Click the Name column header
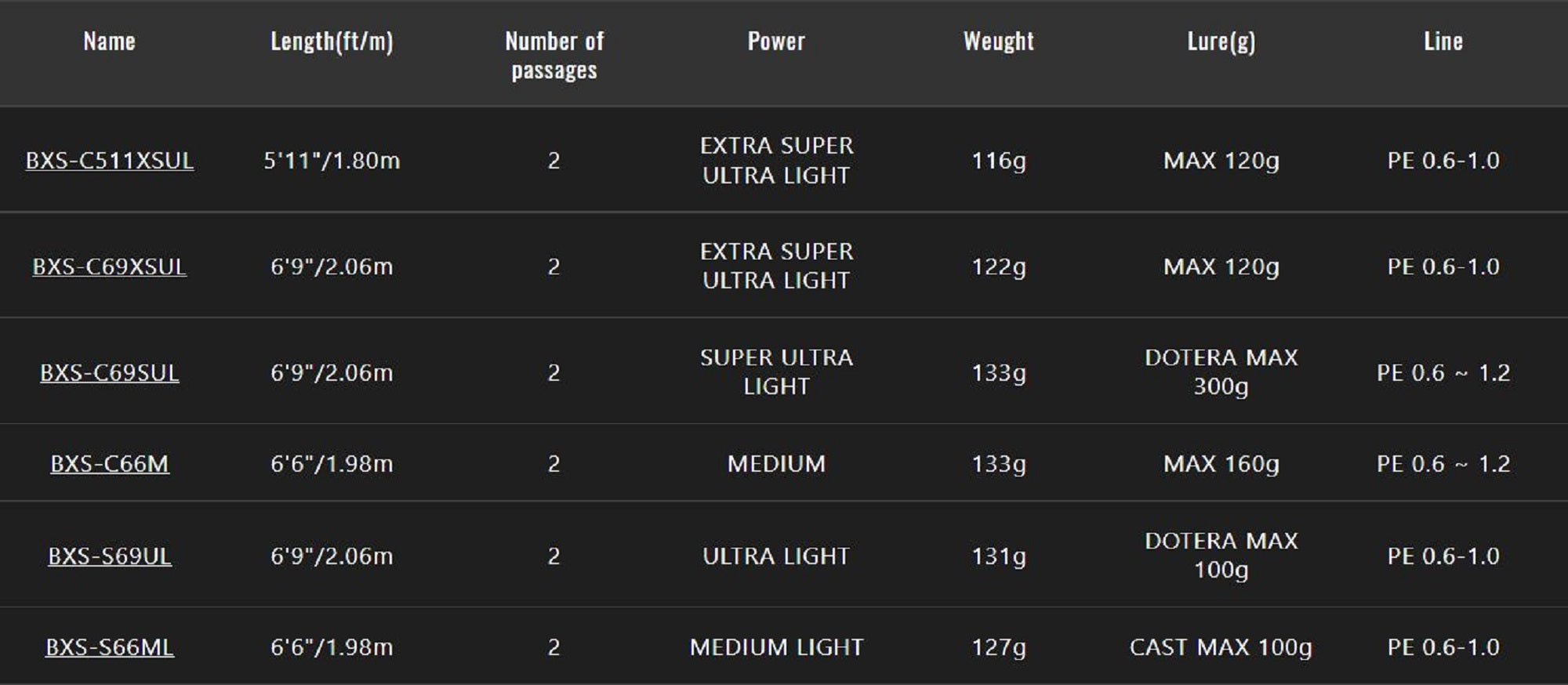 pos(110,41)
